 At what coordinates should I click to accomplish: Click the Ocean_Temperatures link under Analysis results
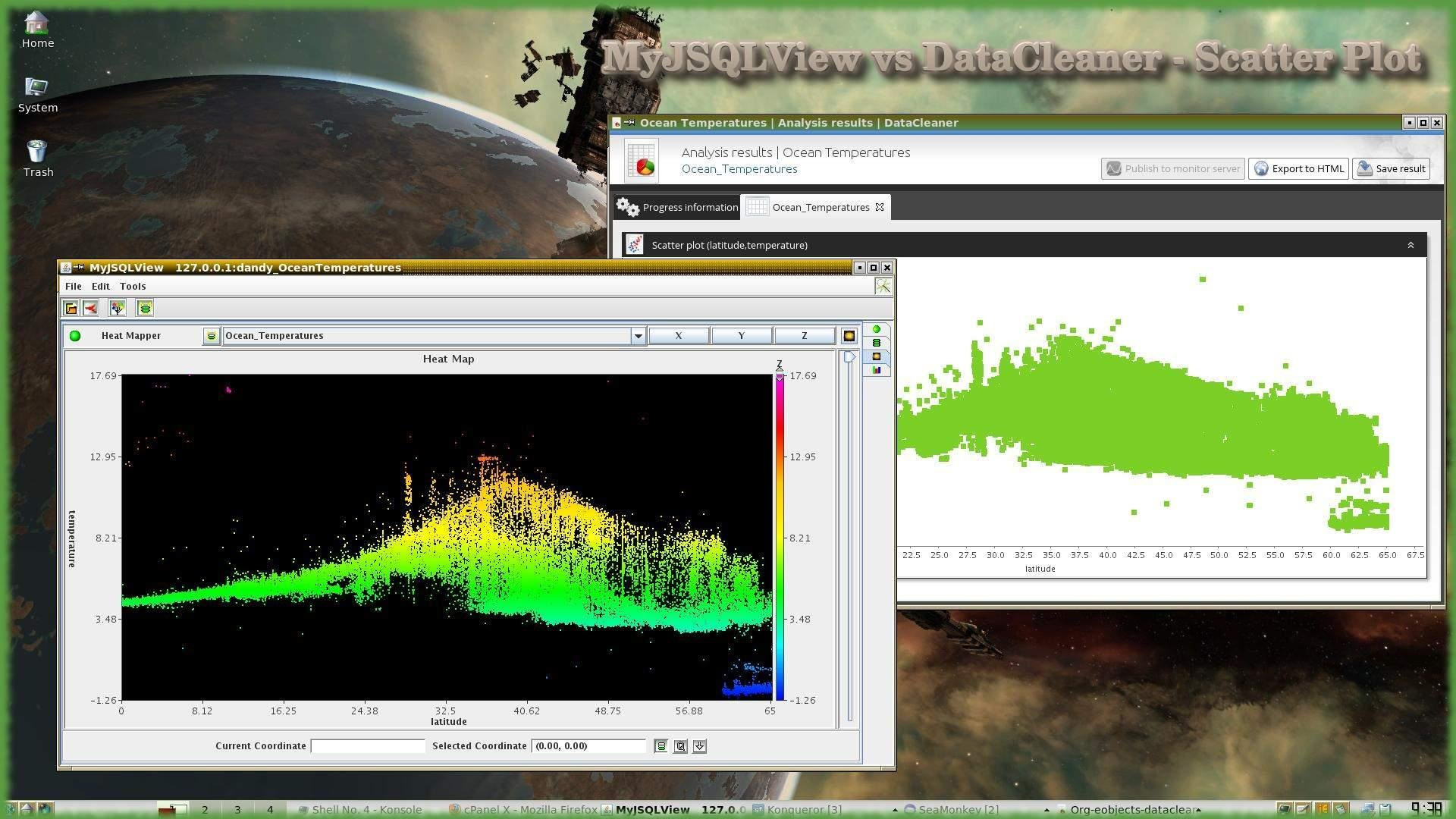[739, 169]
